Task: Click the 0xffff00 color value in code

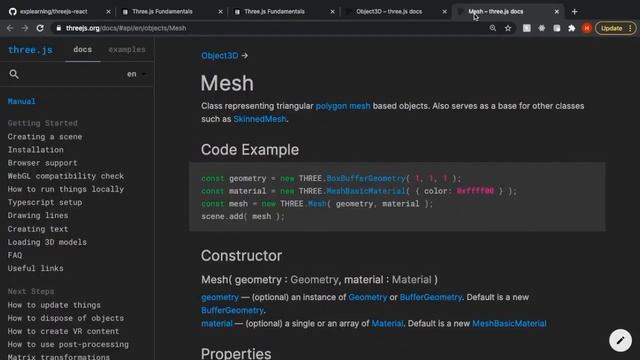Action: pyautogui.click(x=475, y=191)
